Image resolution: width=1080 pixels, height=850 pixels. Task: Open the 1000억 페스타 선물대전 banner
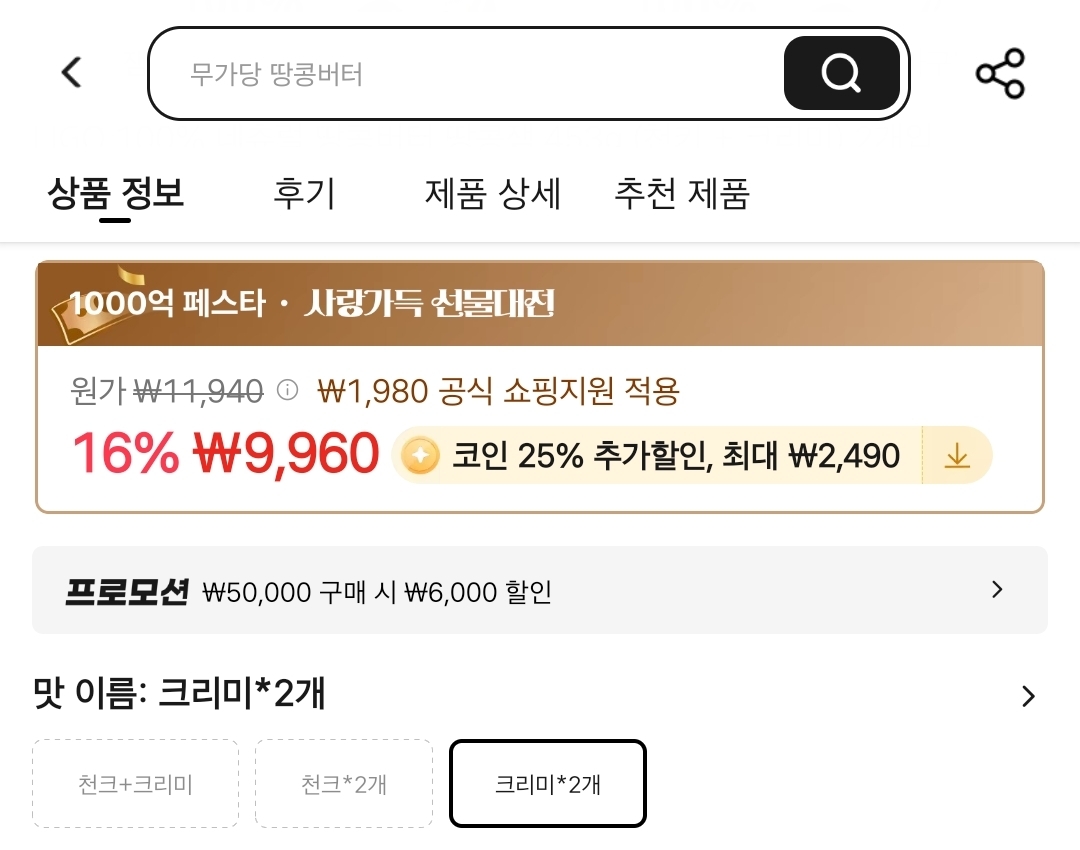click(540, 304)
